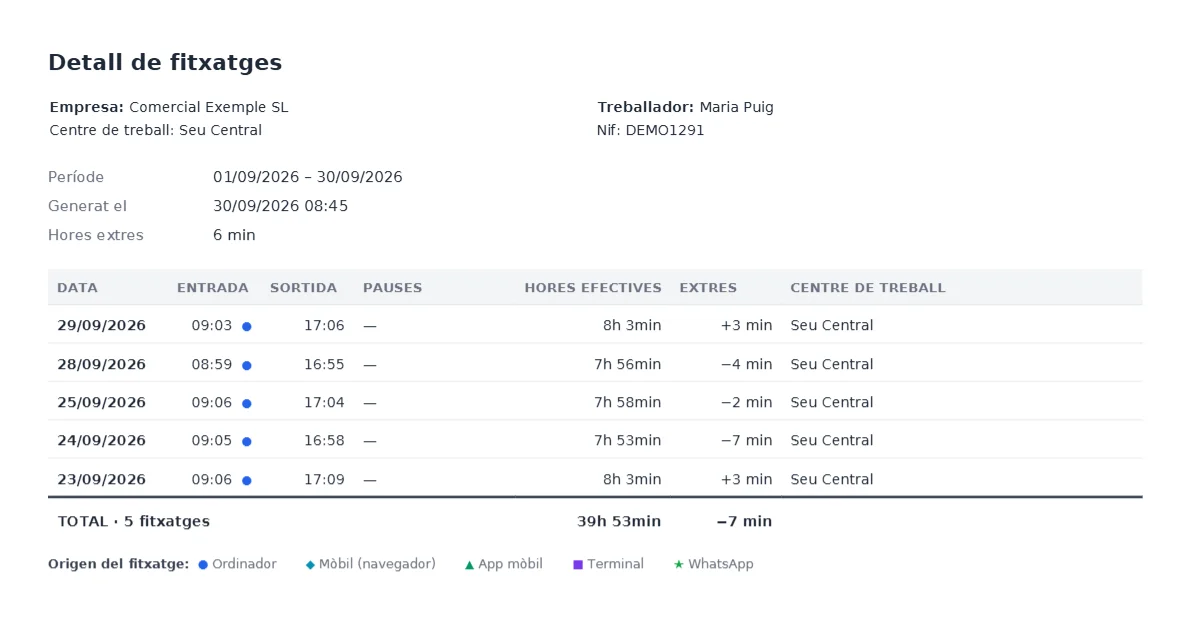The height and width of the screenshot is (632, 1190).
Task: Click the blue origin dot for 23/09/2026
Action: 247,480
